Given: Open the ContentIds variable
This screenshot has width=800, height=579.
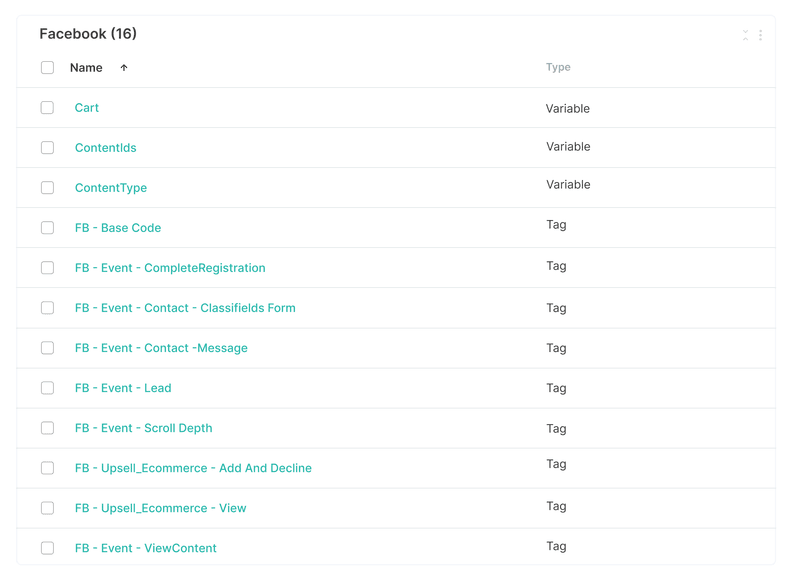Looking at the screenshot, I should pos(106,148).
